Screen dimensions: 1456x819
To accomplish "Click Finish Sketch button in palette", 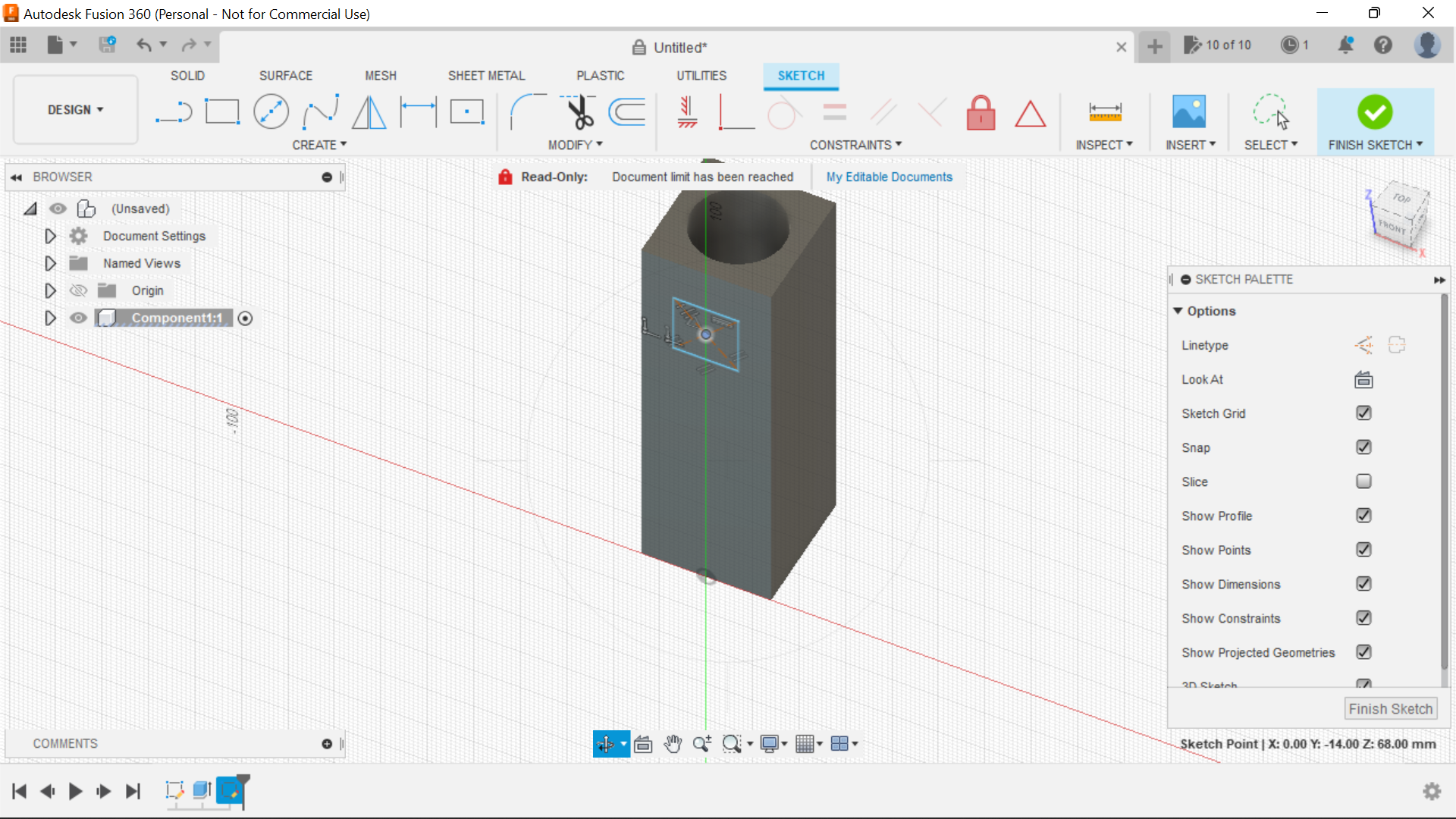I will coord(1390,709).
